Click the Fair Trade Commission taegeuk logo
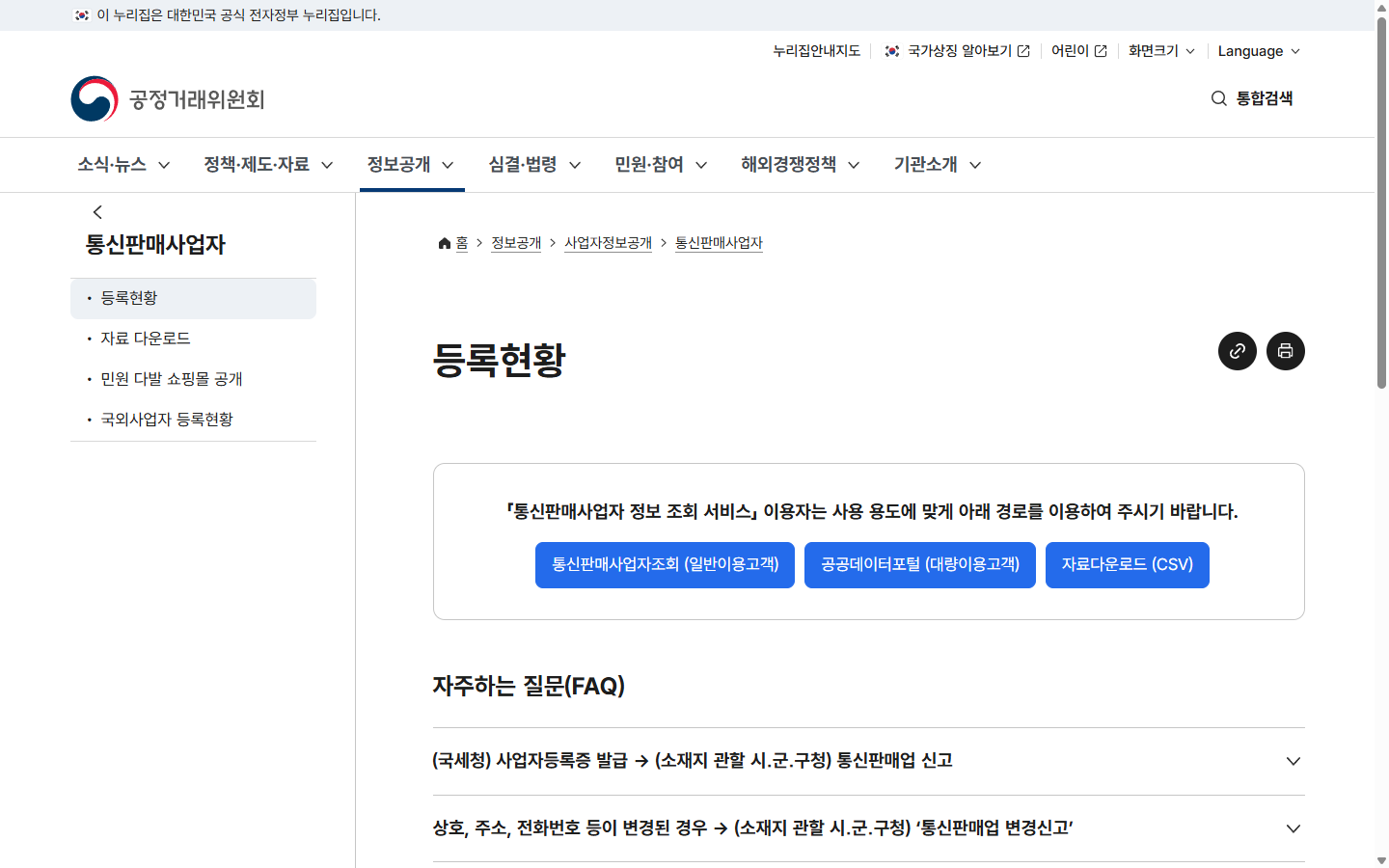The image size is (1389, 868). (x=95, y=98)
